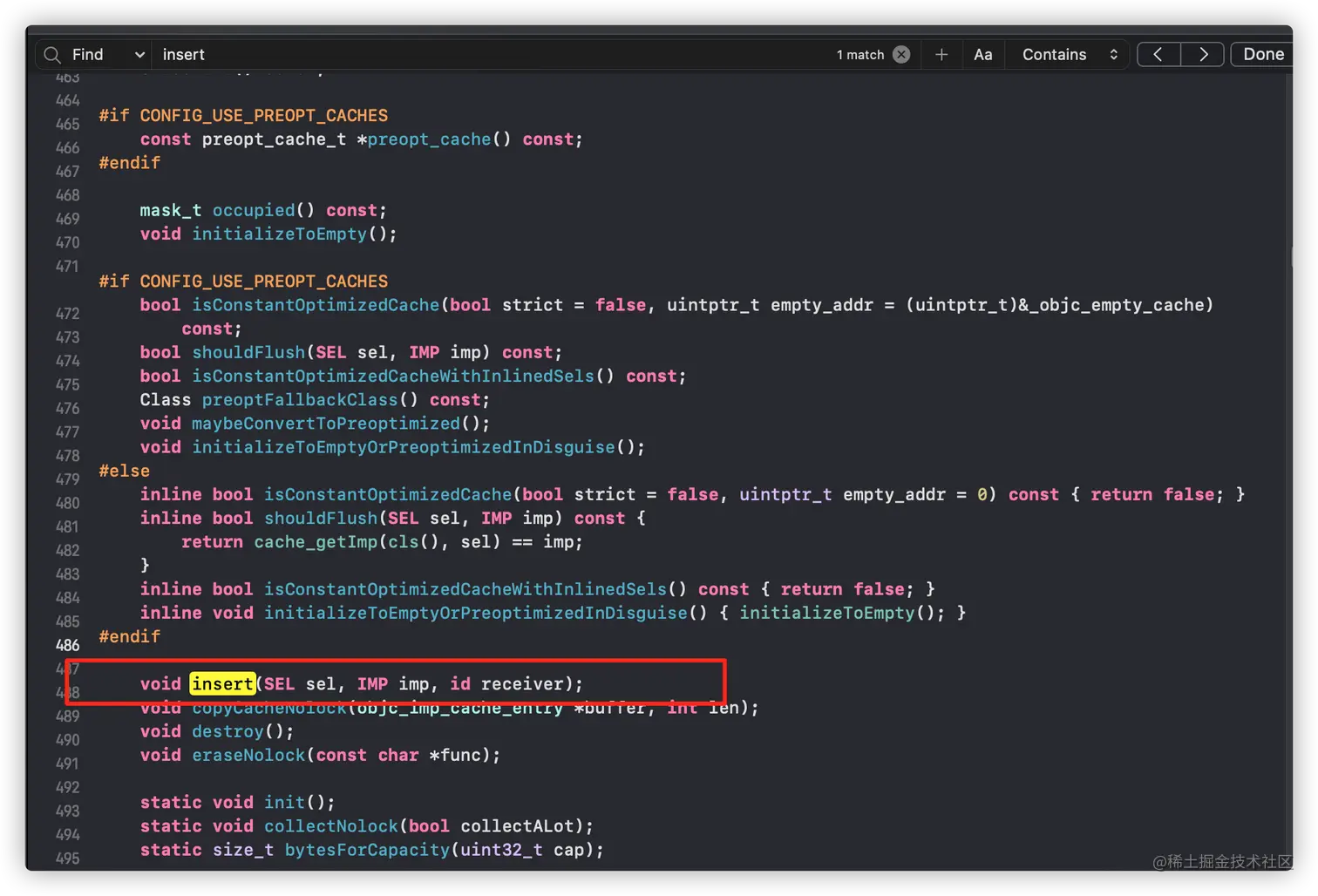Screen dimensions: 1318x896
Task: Click the "eraseNolock" function name
Action: (x=248, y=755)
